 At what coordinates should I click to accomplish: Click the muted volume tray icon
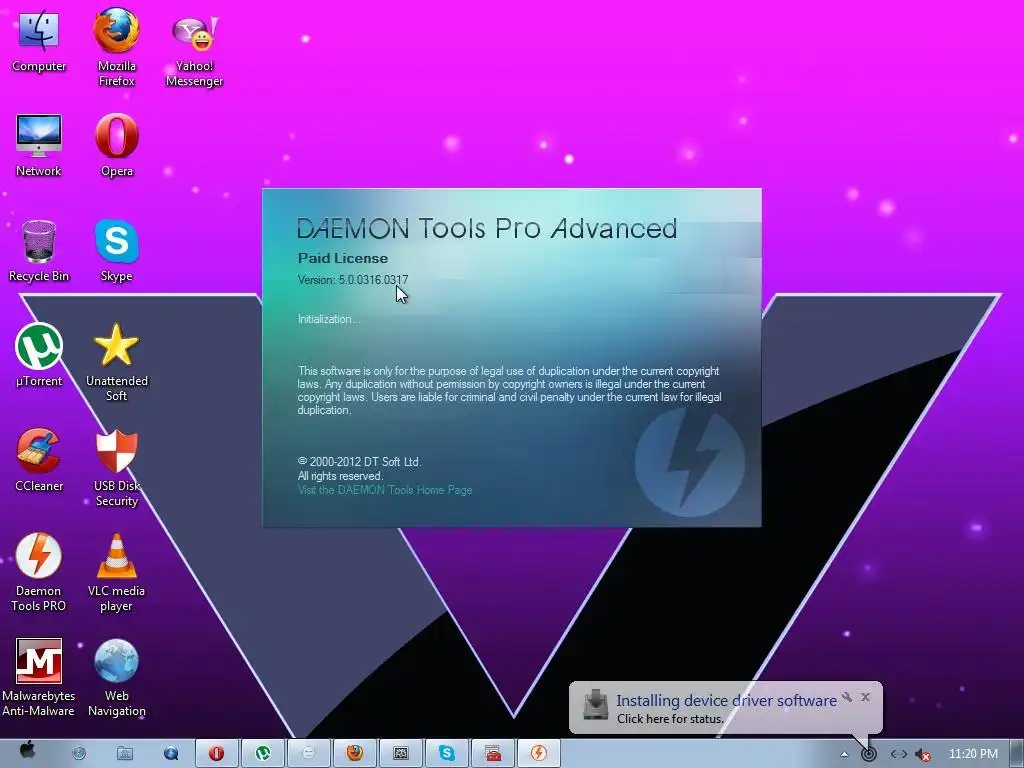pyautogui.click(x=922, y=755)
